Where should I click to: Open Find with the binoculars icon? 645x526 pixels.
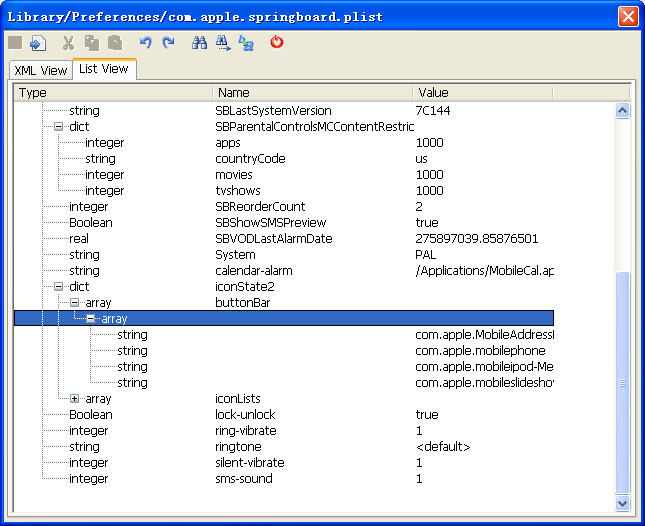[x=200, y=42]
